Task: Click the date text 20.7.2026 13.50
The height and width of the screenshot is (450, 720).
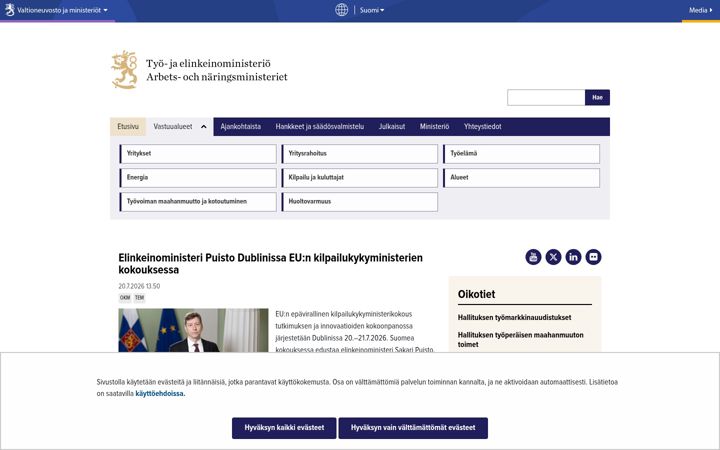Action: (139, 286)
